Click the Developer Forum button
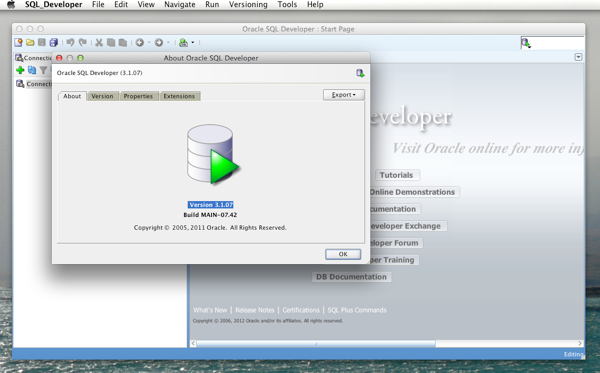Viewport: 600px width, 373px height. [396, 243]
